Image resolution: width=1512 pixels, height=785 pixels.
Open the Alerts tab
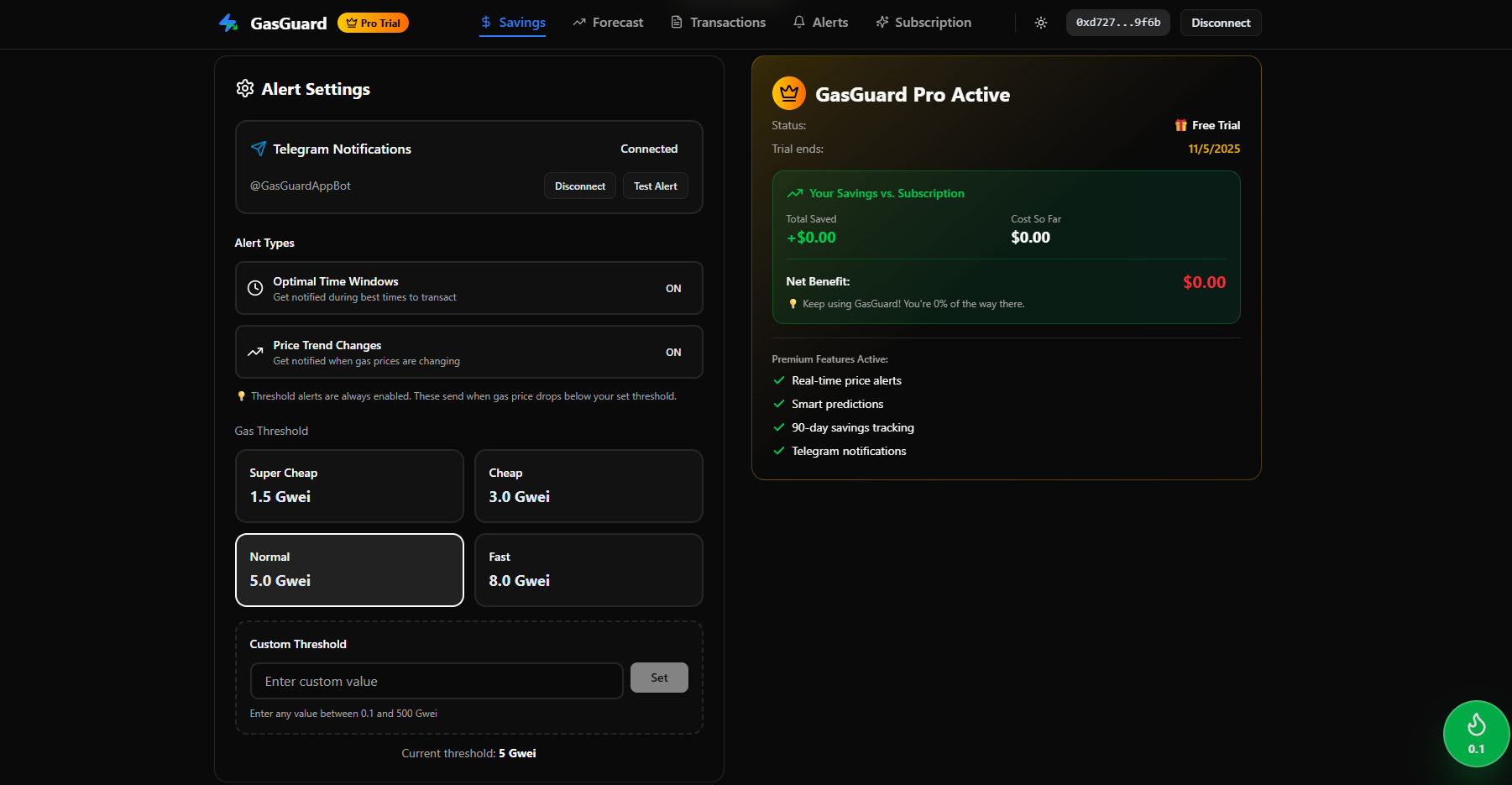tap(821, 23)
